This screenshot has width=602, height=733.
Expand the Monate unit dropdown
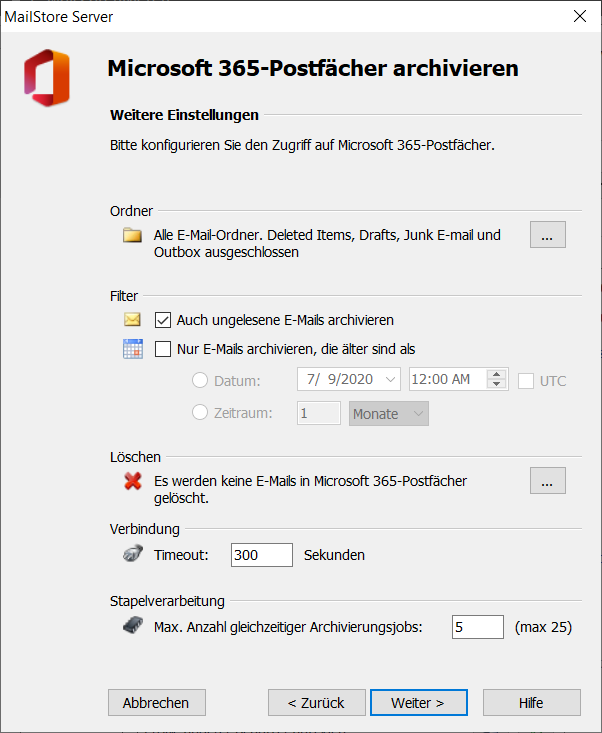point(389,414)
